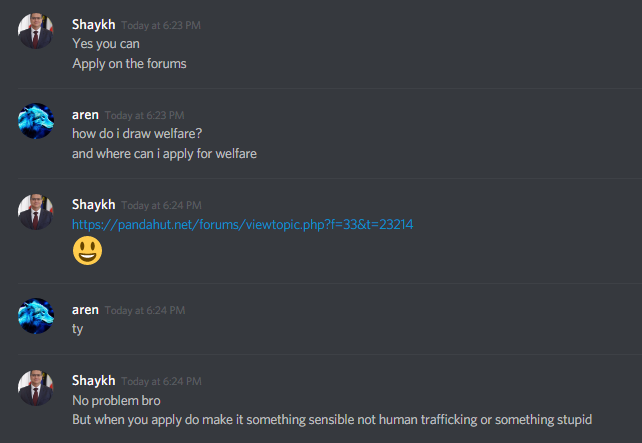Click aren's 'Today at 6:24 PM' timestamp
The width and height of the screenshot is (642, 443).
click(x=145, y=310)
